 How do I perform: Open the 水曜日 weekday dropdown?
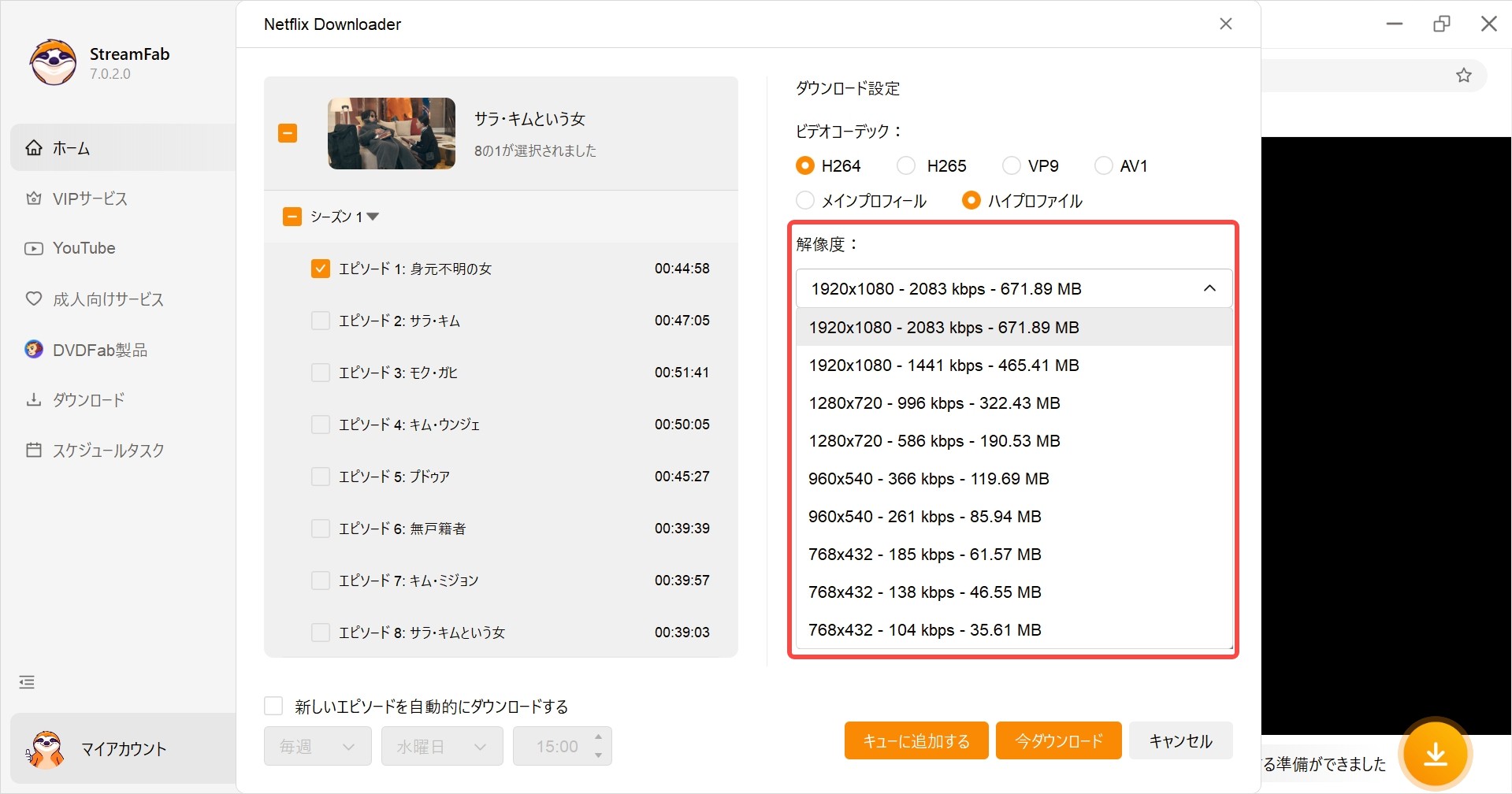(x=442, y=746)
